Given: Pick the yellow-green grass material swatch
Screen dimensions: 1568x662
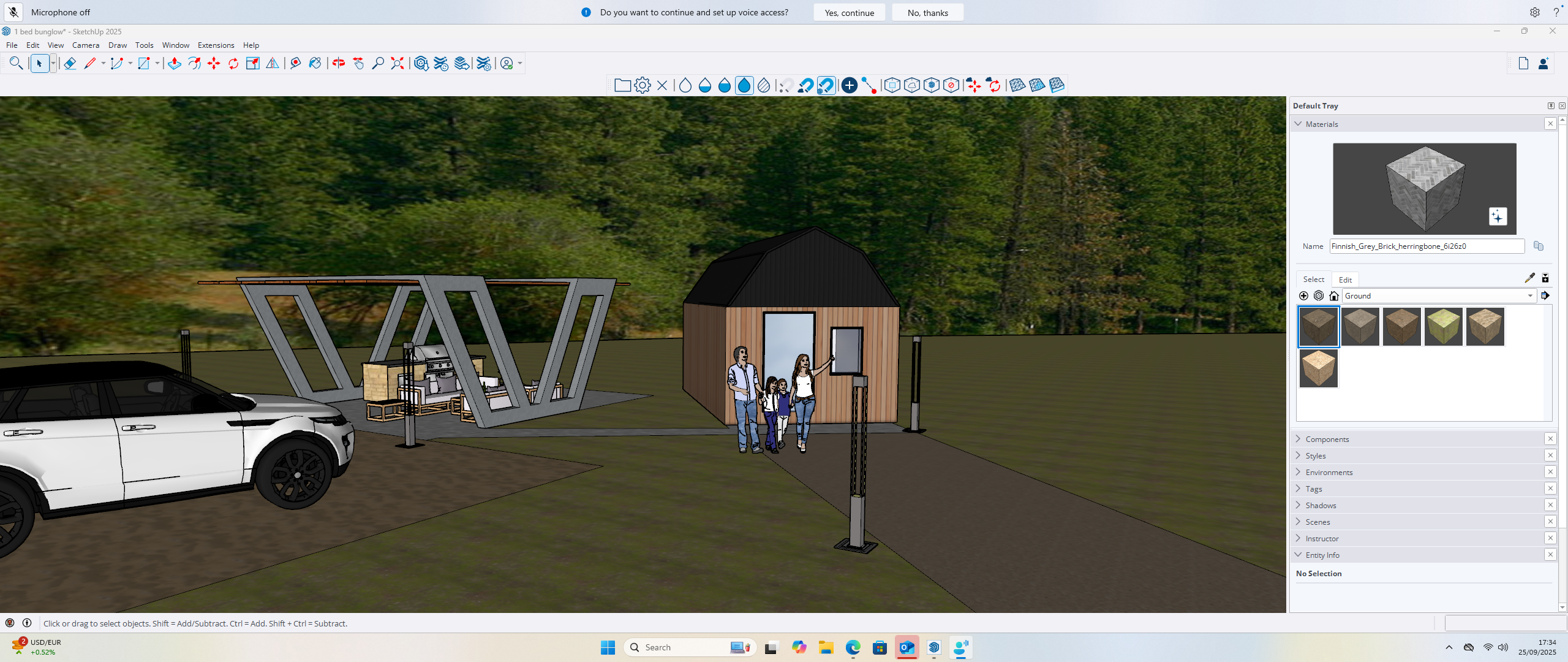Looking at the screenshot, I should click(x=1443, y=327).
